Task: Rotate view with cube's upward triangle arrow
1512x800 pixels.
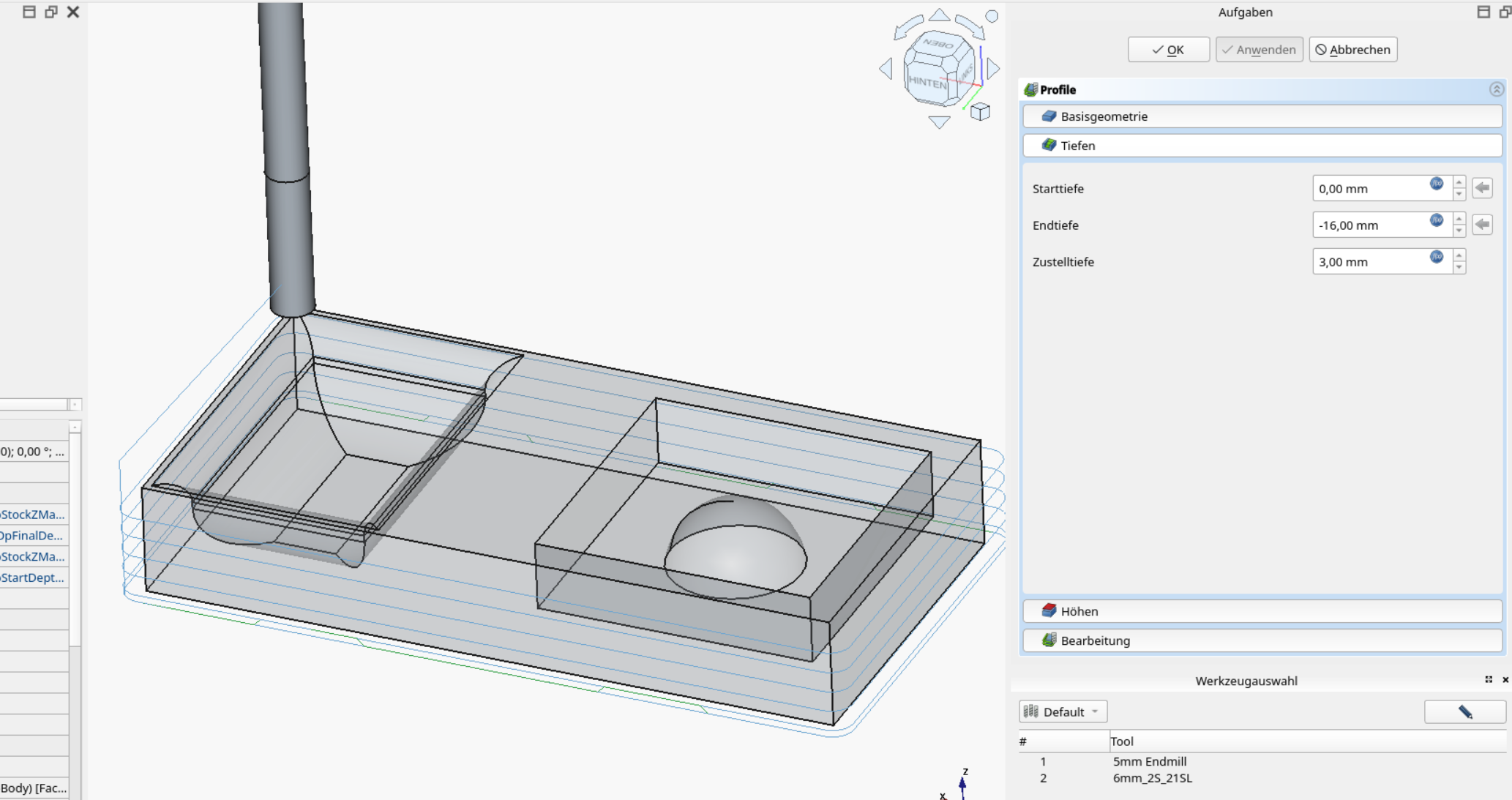Action: point(939,15)
